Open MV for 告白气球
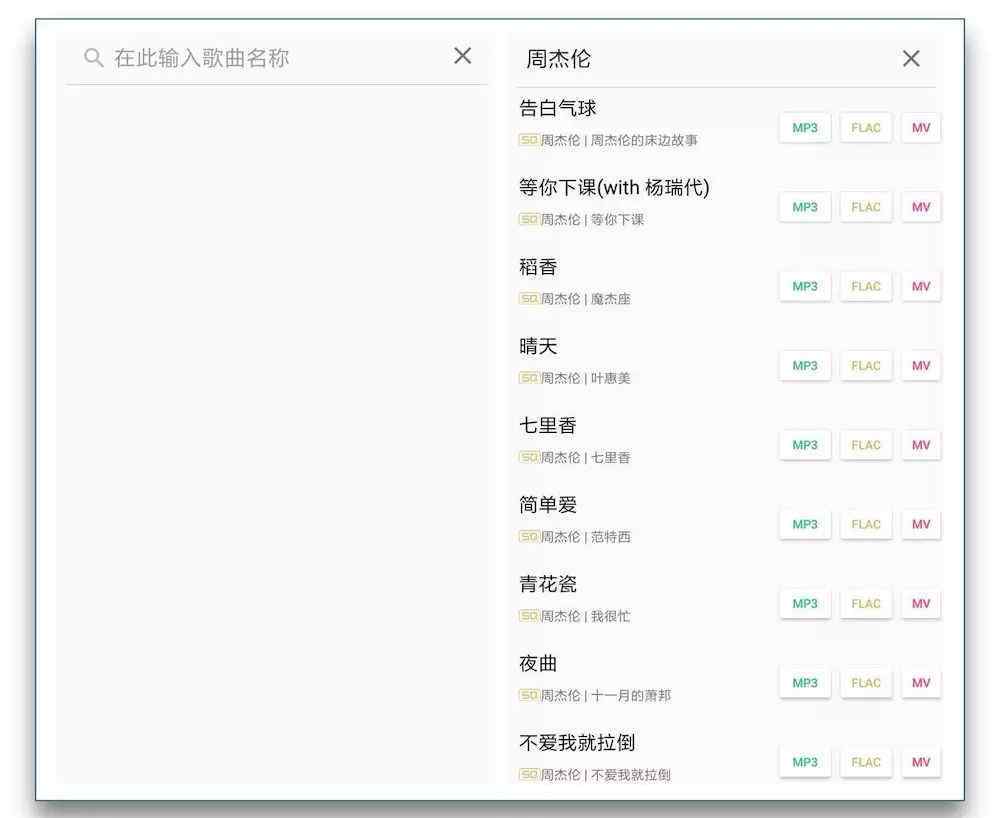The image size is (1000, 818). pos(921,128)
